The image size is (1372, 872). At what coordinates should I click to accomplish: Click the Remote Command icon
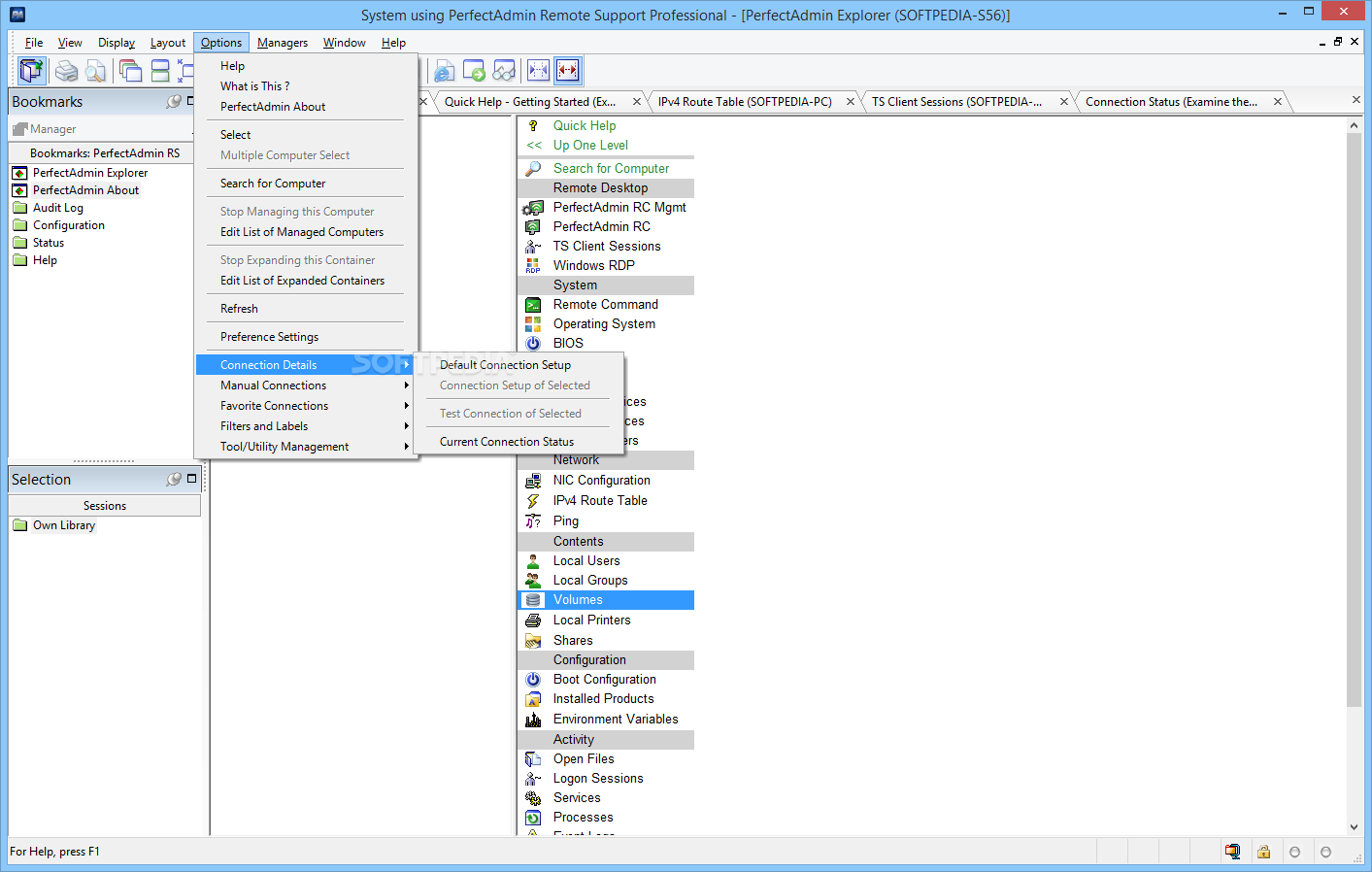[x=533, y=305]
